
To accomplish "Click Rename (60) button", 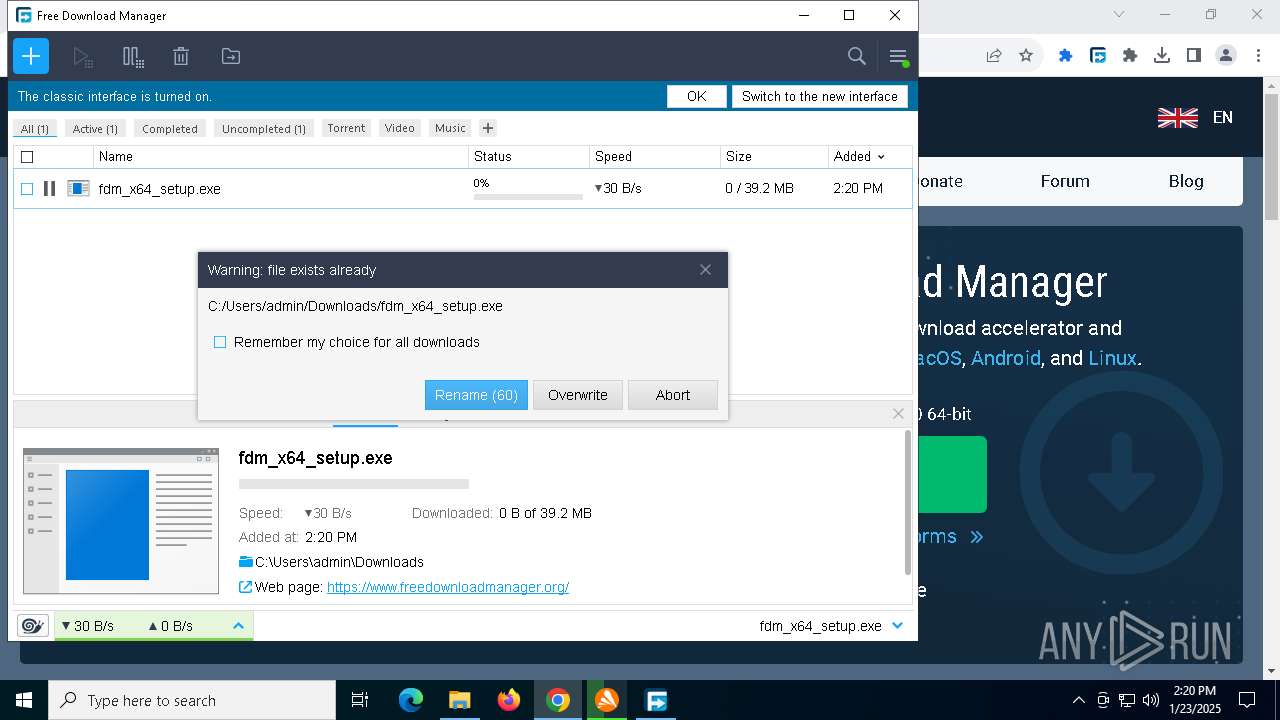I will click(x=476, y=395).
